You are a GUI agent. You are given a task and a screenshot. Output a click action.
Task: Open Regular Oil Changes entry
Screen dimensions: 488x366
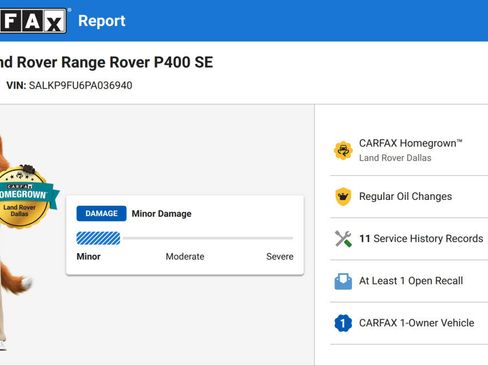409,196
